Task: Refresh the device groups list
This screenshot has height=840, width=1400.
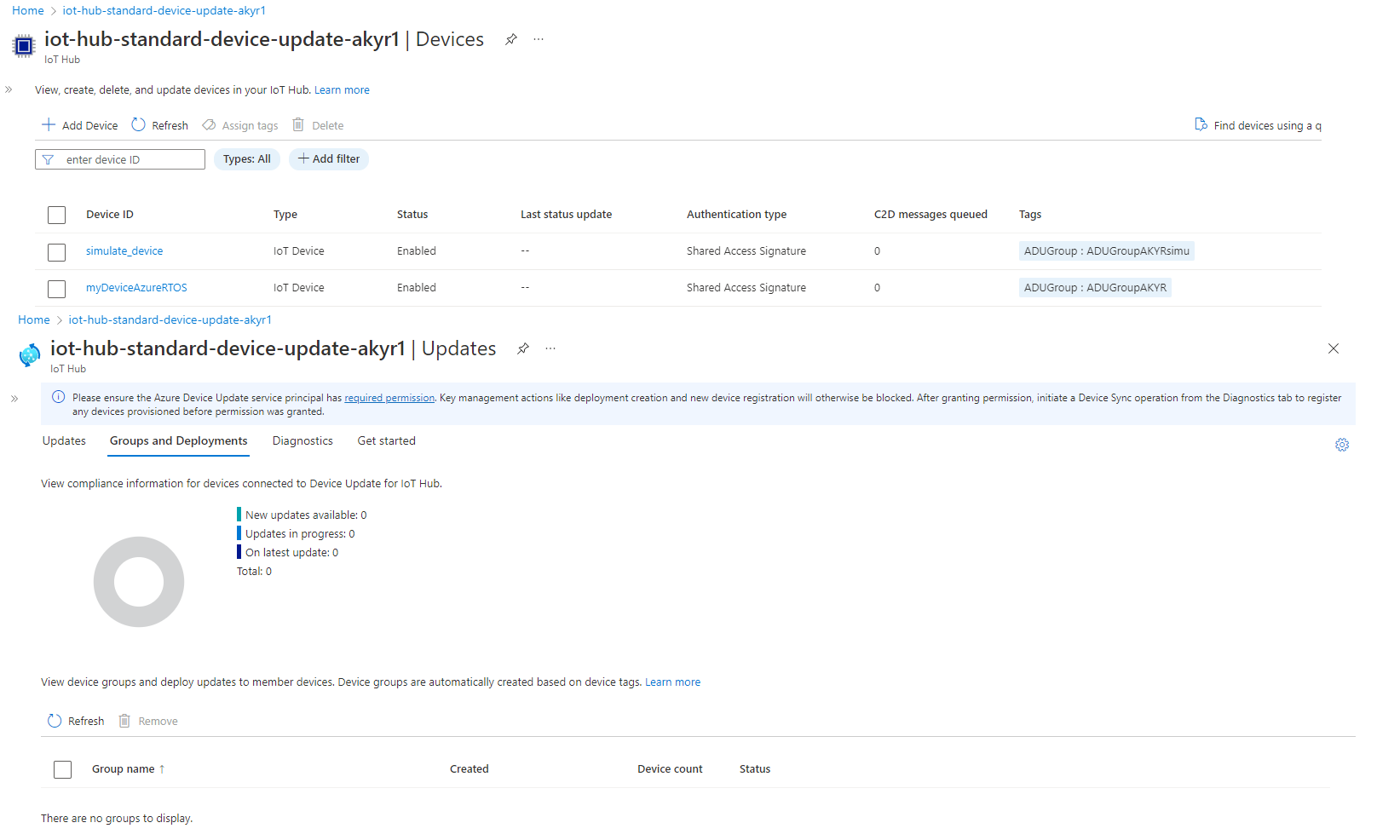Action: [x=75, y=720]
